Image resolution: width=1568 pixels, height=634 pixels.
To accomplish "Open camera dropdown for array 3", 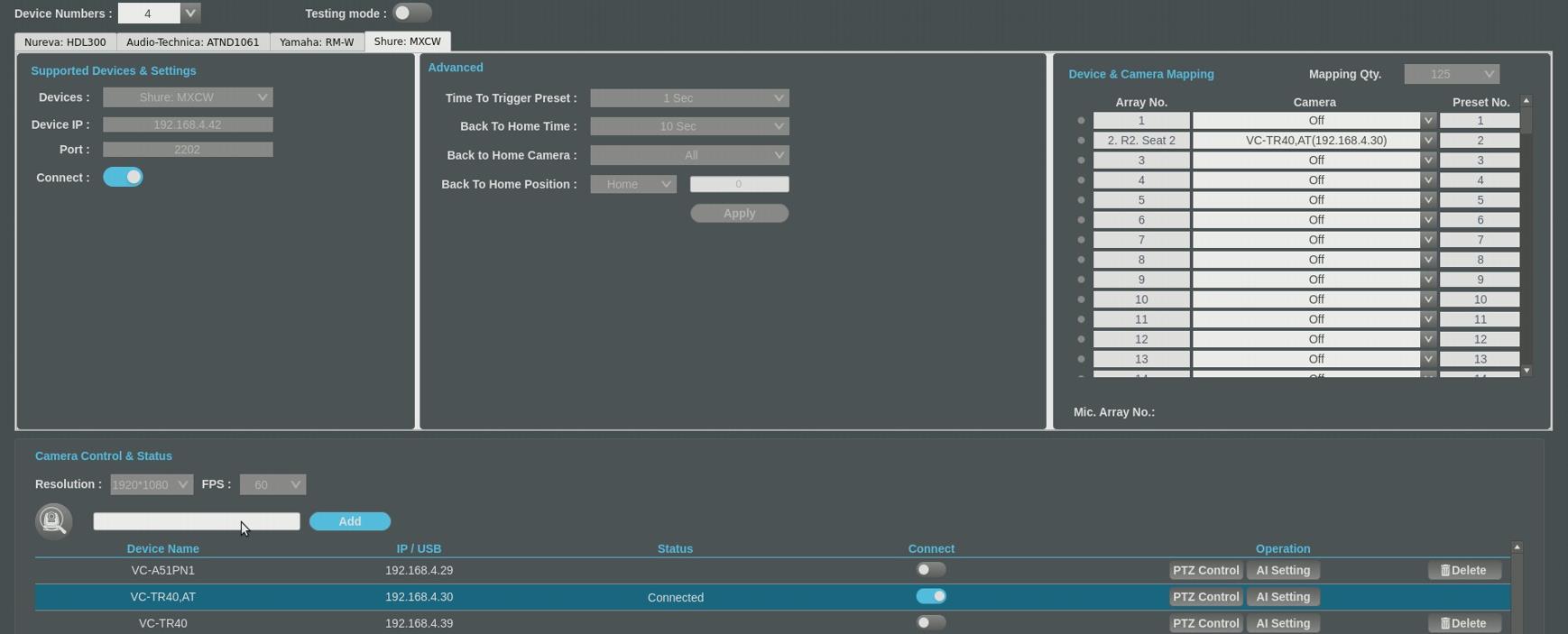I will tap(1427, 161).
